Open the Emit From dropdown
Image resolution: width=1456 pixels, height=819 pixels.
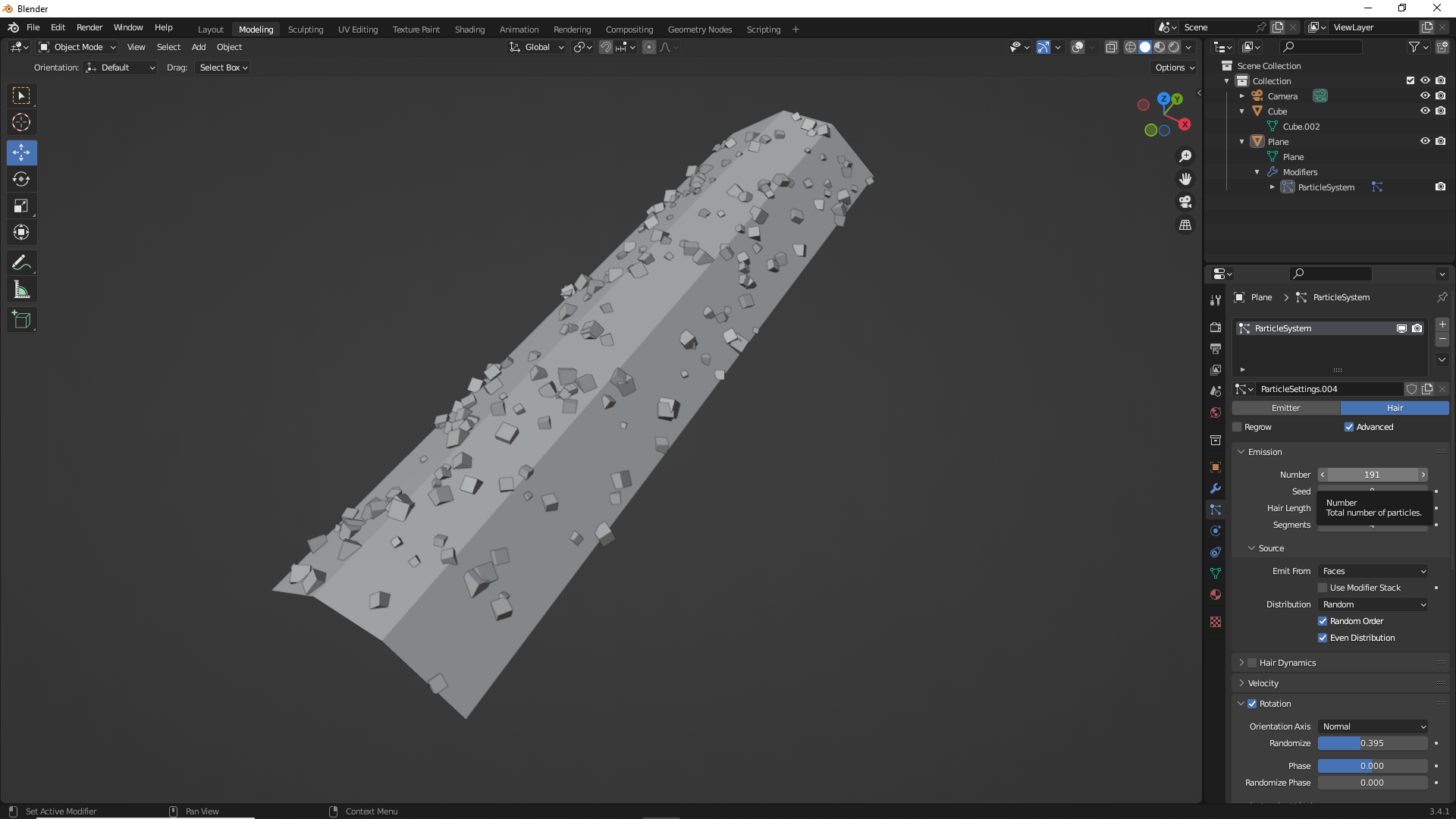point(1373,571)
